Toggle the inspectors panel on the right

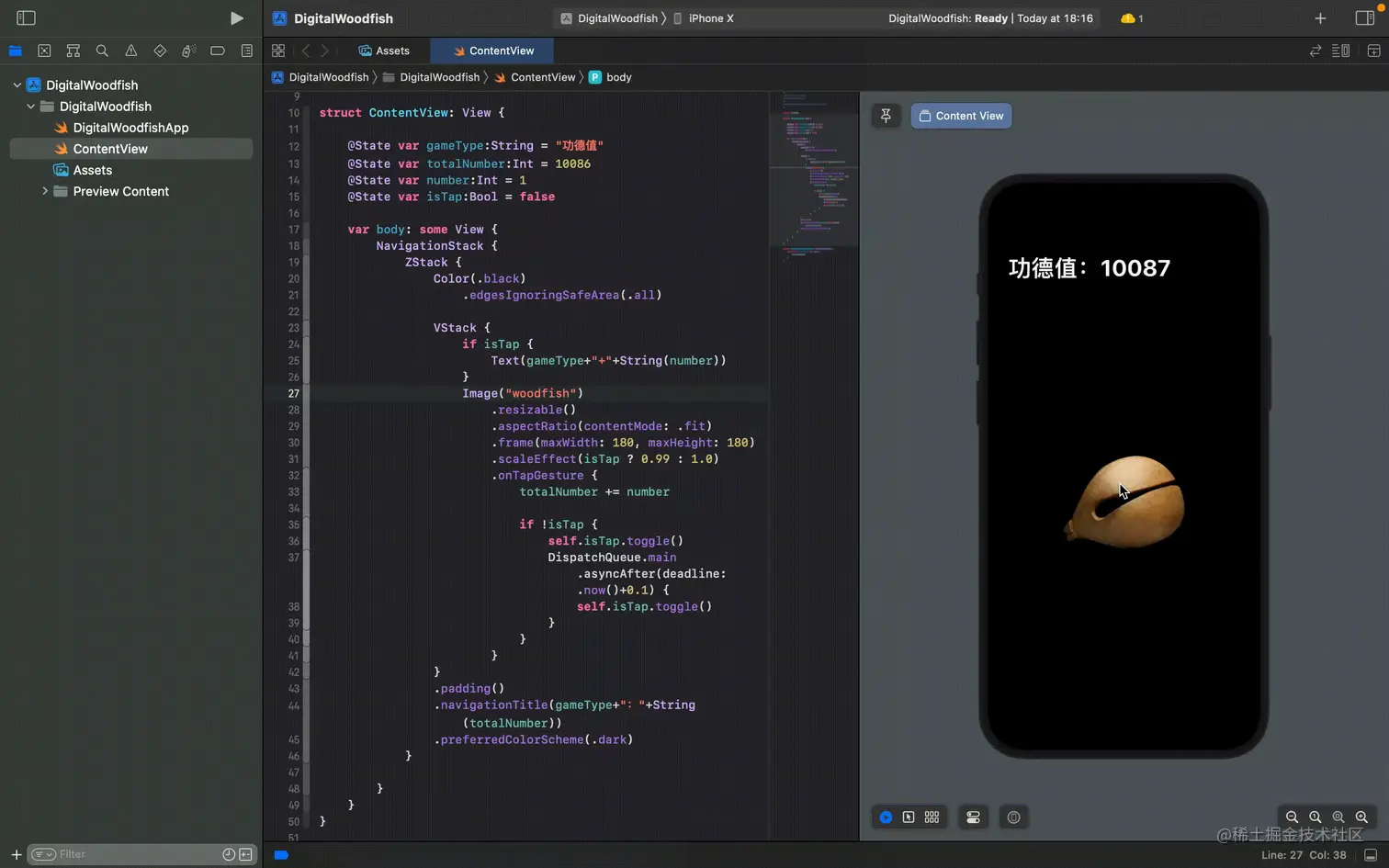pyautogui.click(x=1364, y=18)
